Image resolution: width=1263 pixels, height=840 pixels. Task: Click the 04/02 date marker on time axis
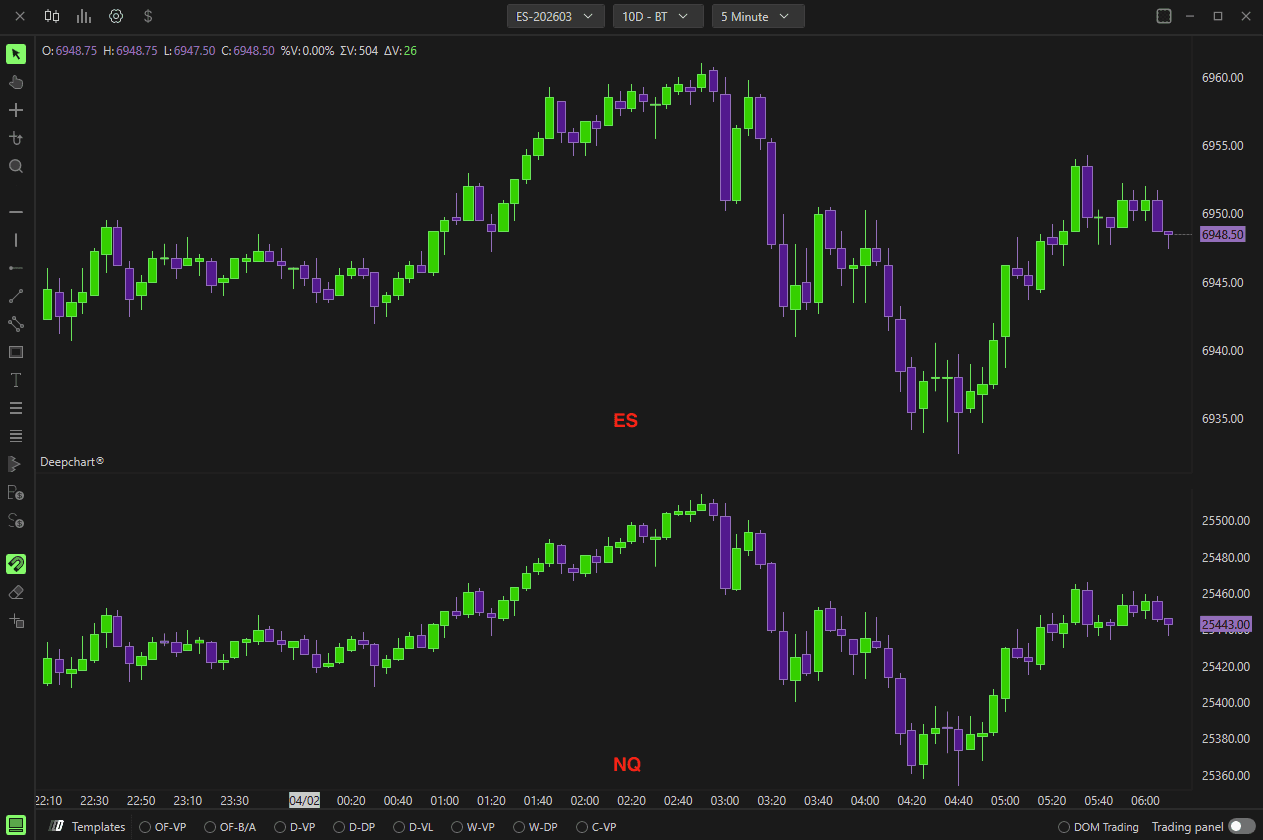click(x=304, y=800)
